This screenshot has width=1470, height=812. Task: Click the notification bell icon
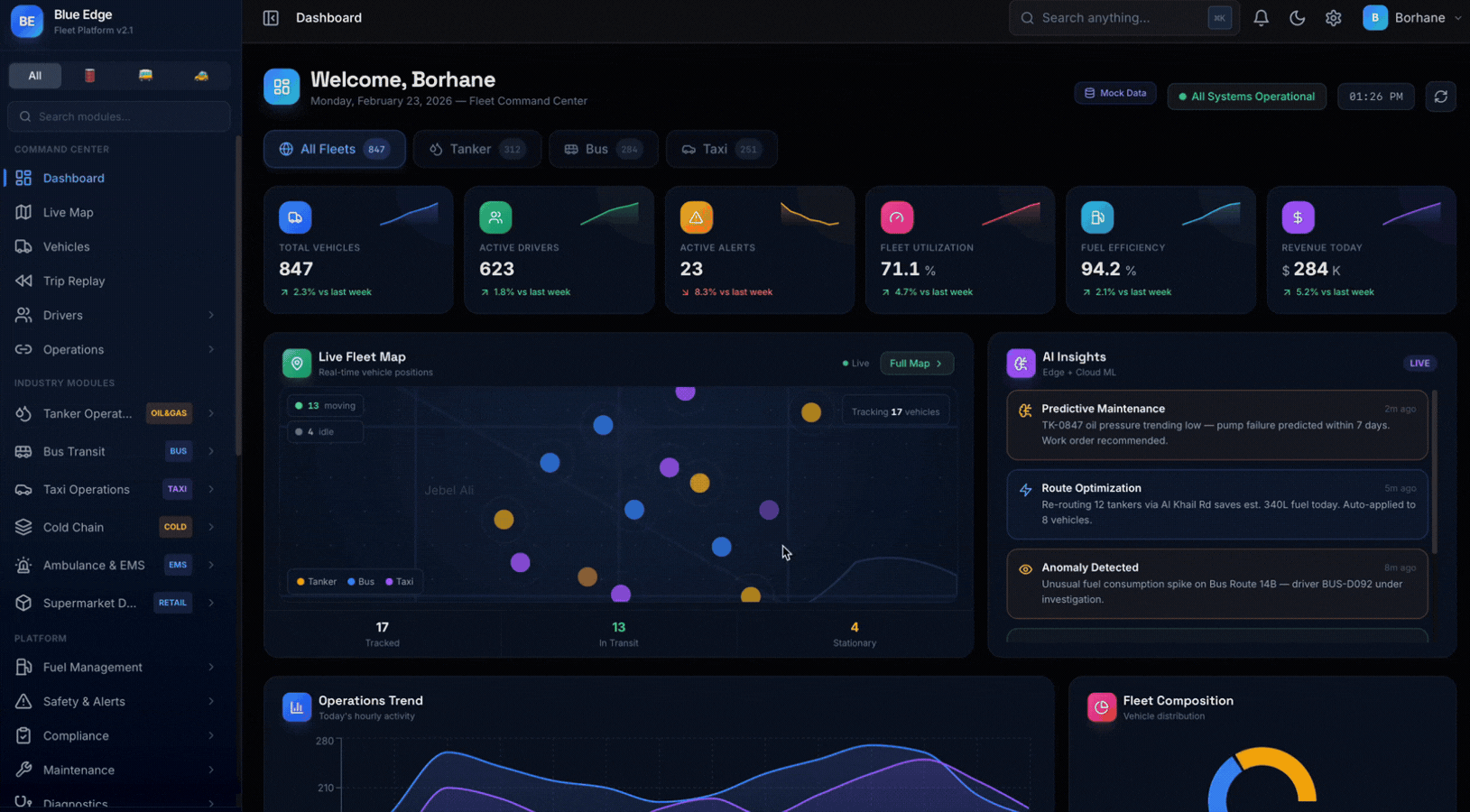(1261, 17)
